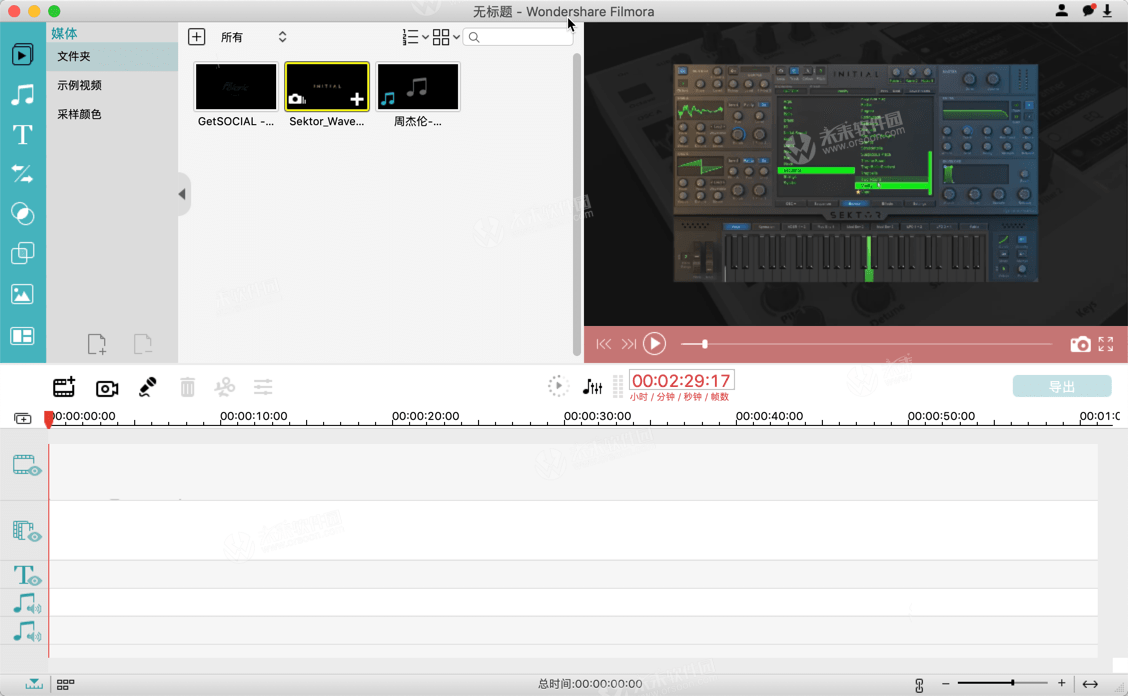Click the import media plus icon
1128x696 pixels.
[x=196, y=37]
